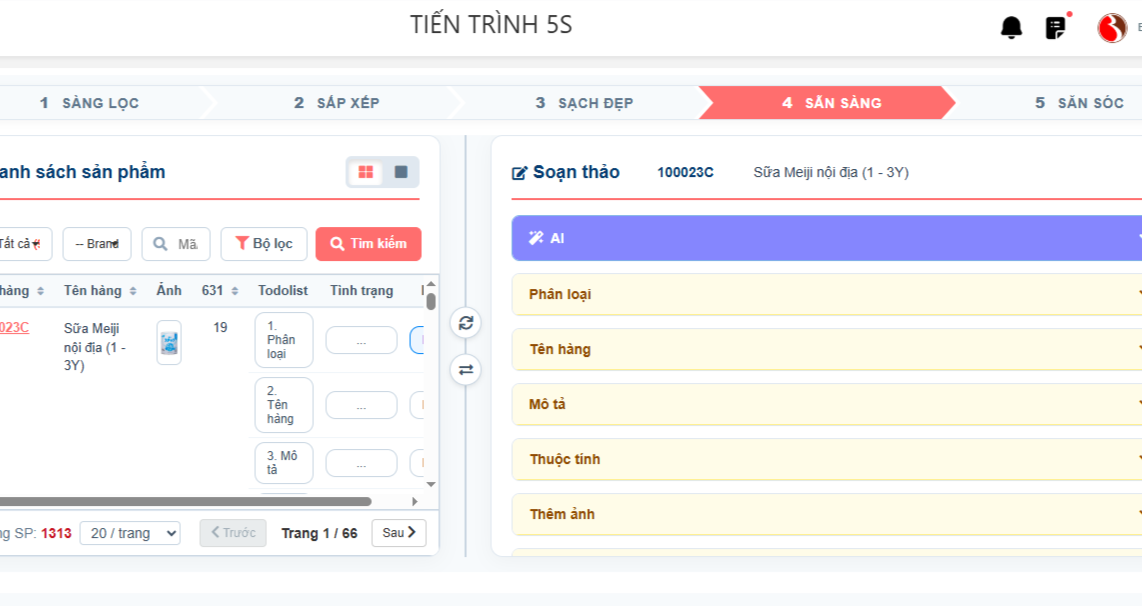This screenshot has width=1142, height=606.
Task: Click the refresh sync icon between panels
Action: tap(466, 323)
